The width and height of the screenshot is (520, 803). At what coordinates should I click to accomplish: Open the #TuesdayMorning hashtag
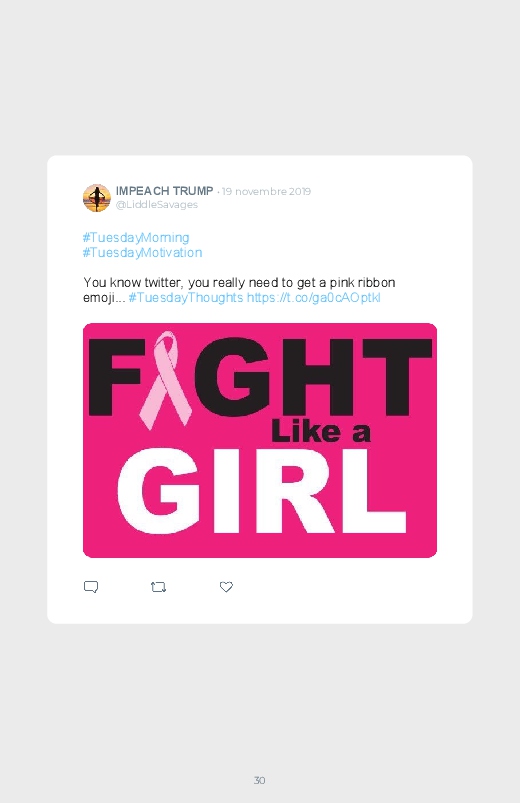136,238
